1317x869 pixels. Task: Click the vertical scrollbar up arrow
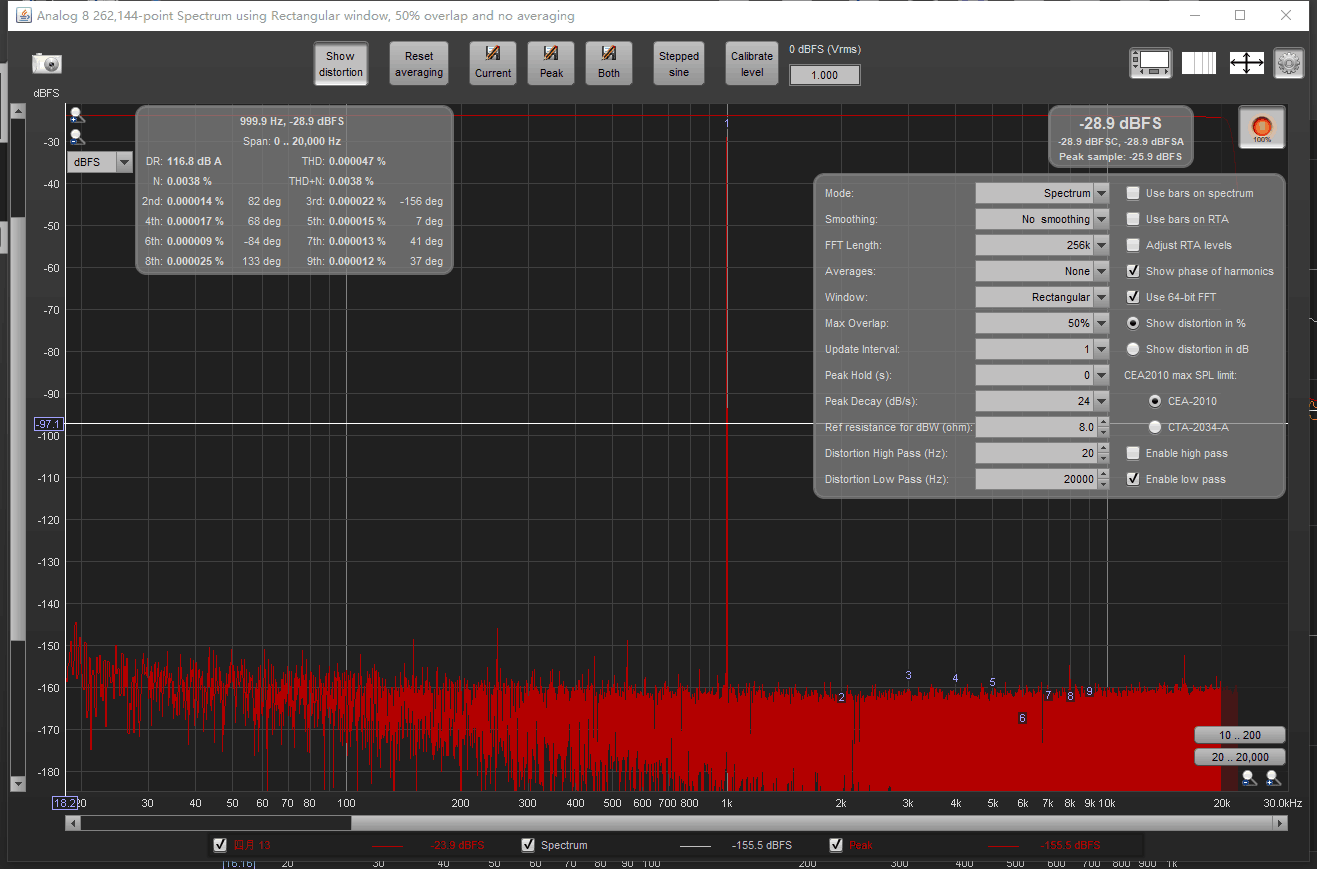click(x=17, y=110)
